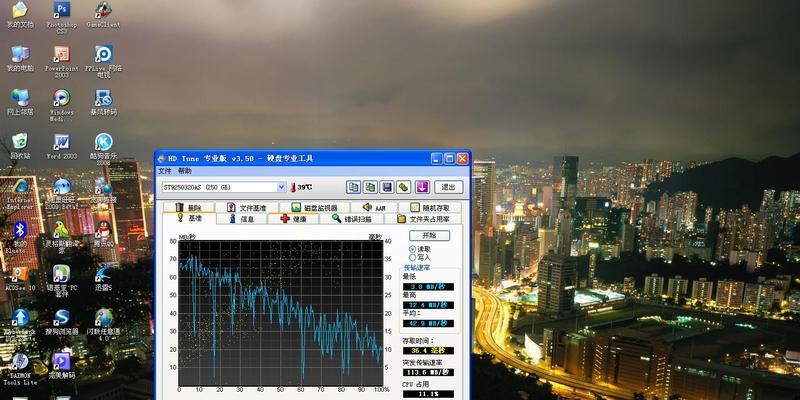Switch to the 错误扫描 tab

pos(352,218)
